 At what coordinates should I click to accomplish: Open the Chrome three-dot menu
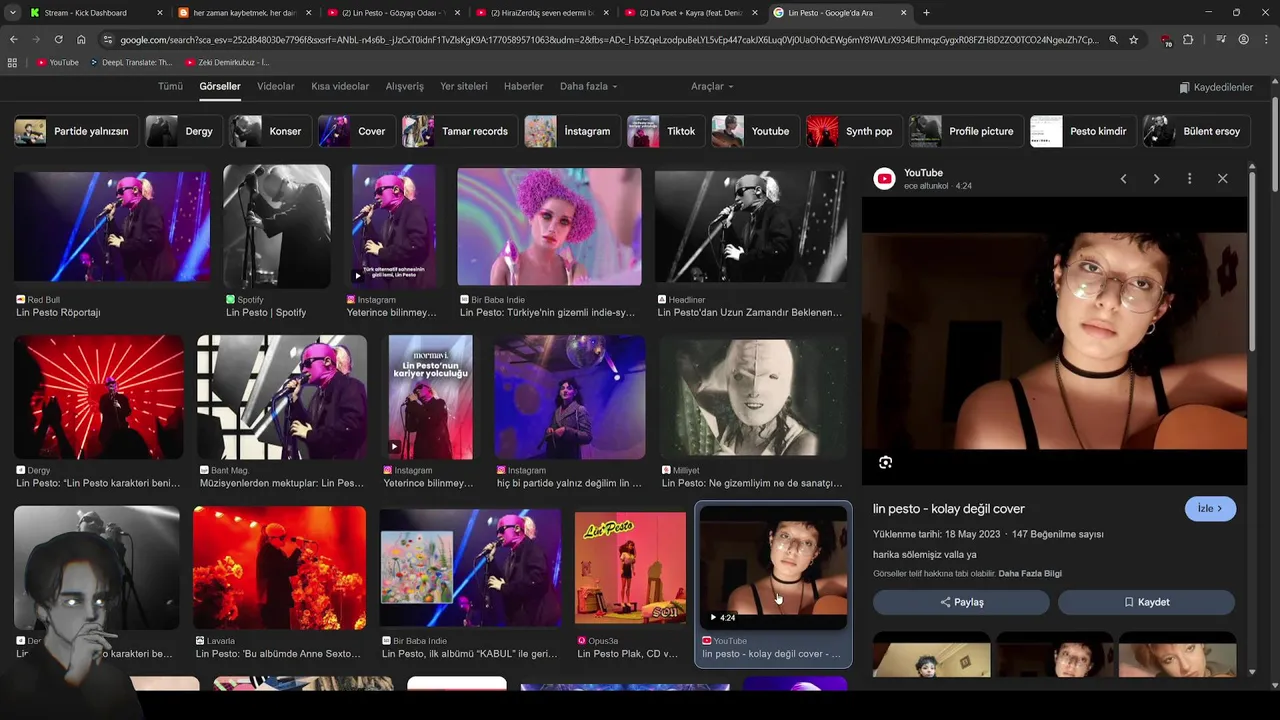[1265, 40]
